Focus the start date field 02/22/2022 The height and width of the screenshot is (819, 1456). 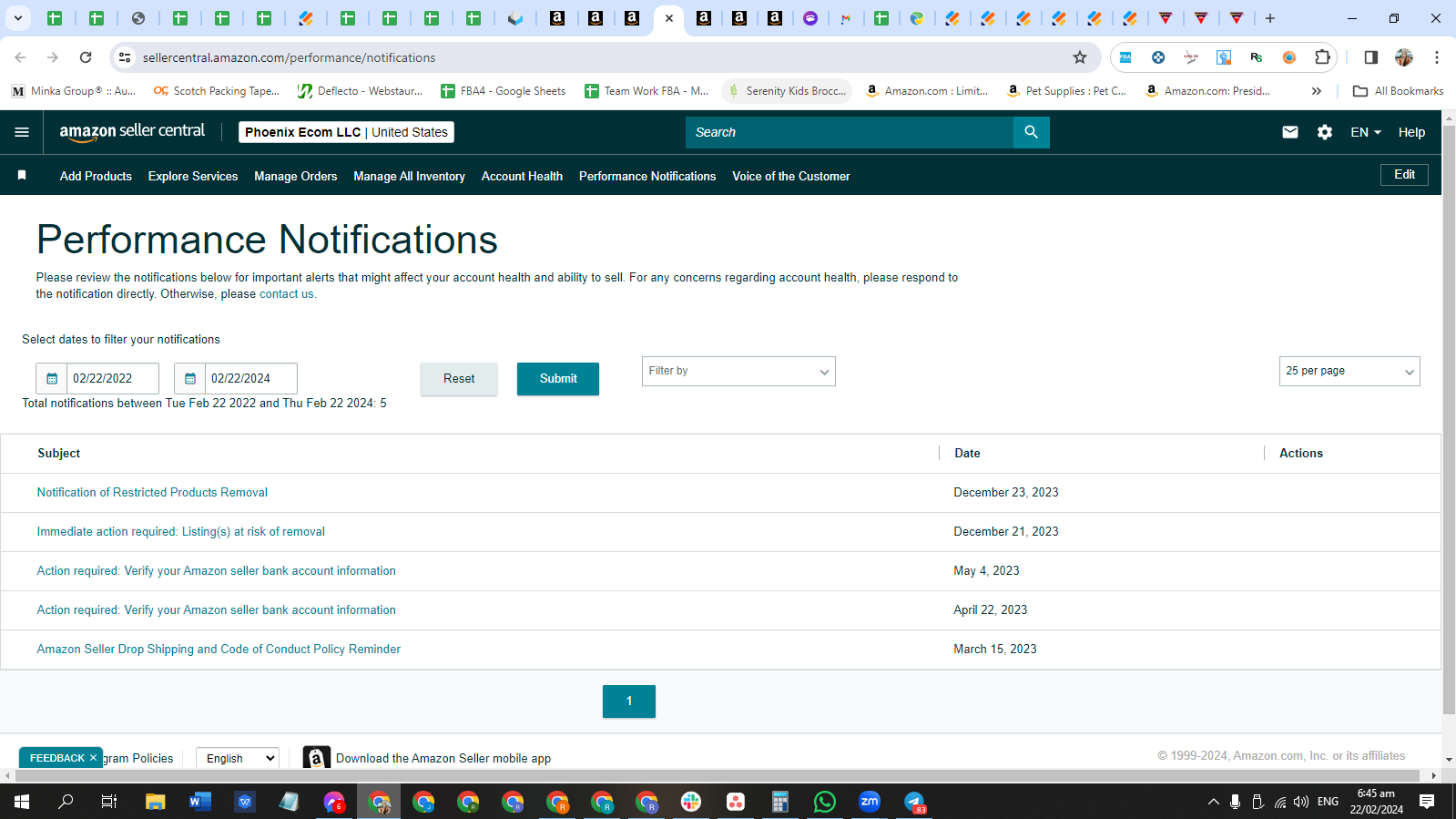tap(113, 378)
